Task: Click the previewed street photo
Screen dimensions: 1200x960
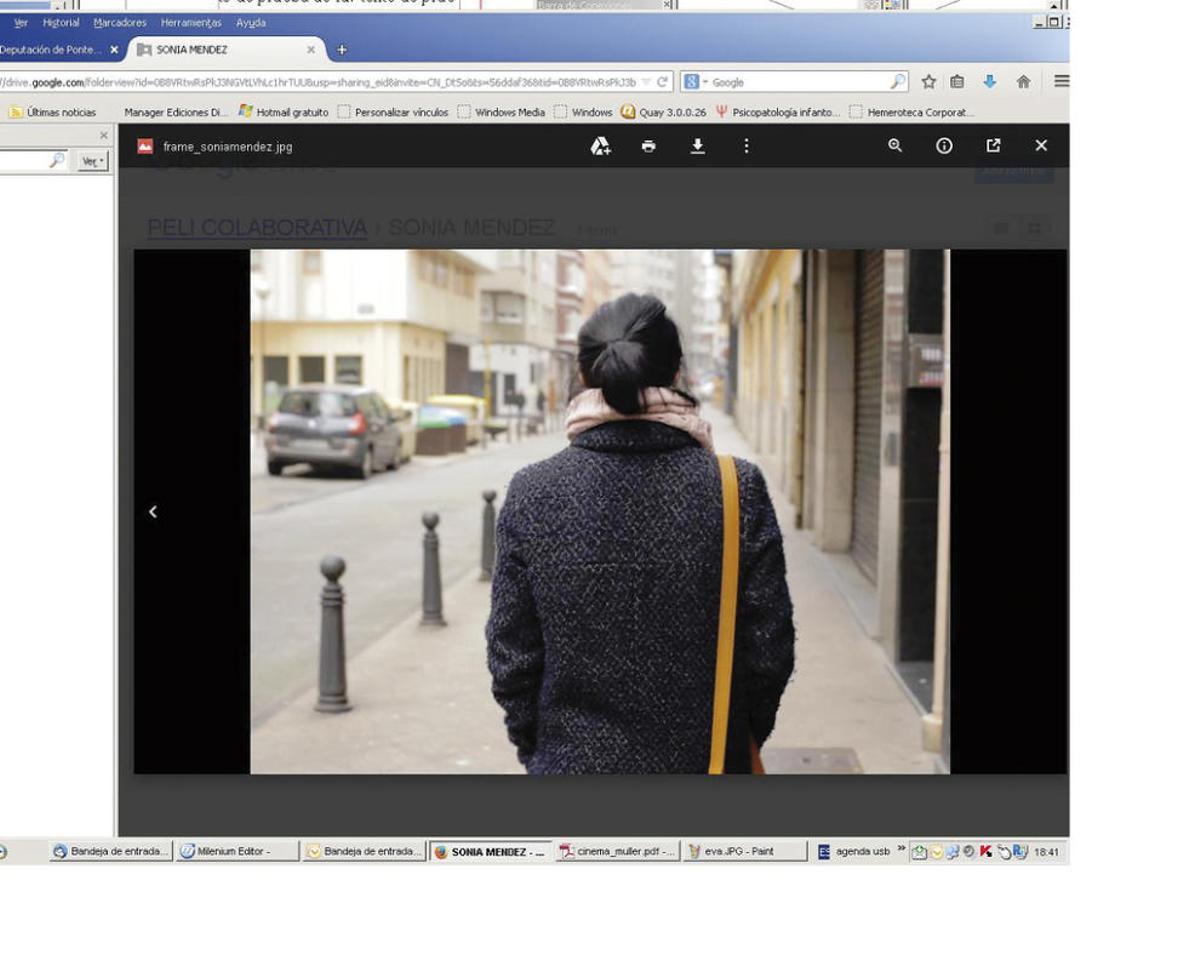Action: pos(600,511)
